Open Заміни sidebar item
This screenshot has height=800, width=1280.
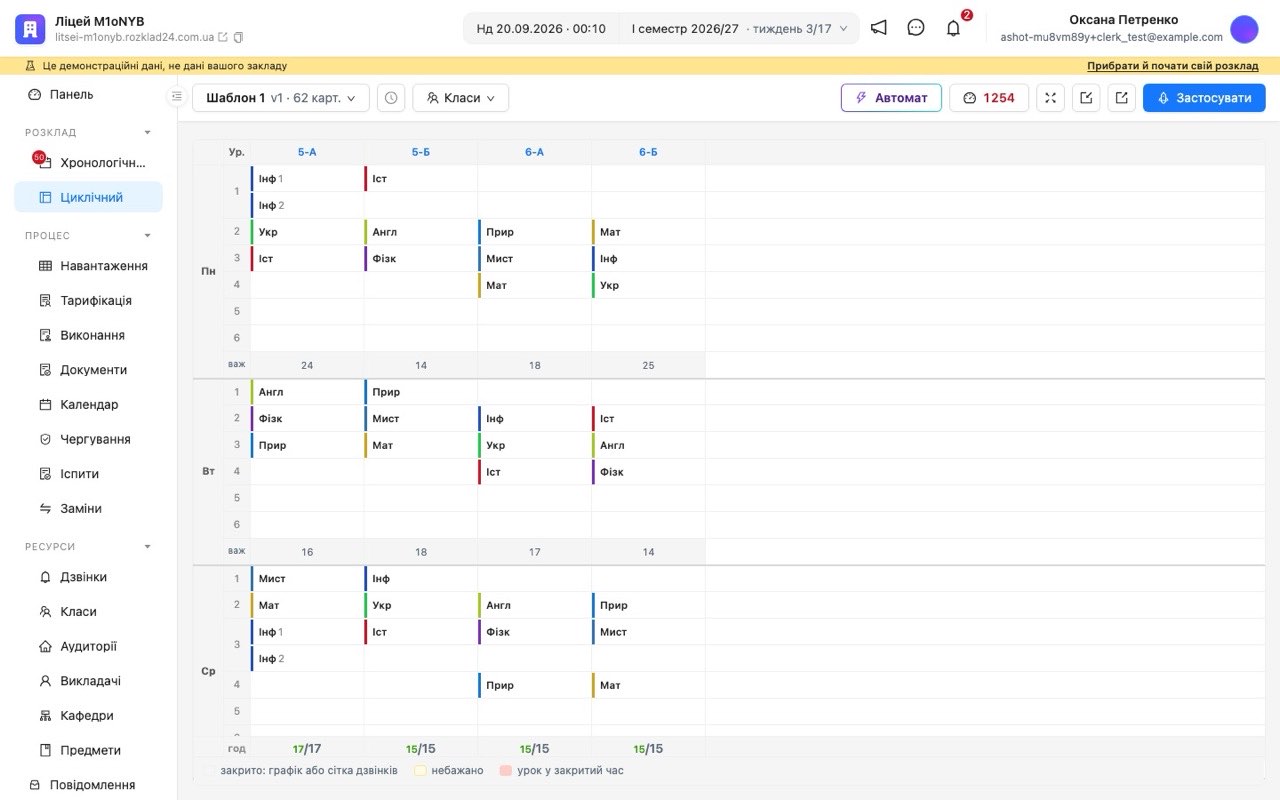(x=88, y=508)
